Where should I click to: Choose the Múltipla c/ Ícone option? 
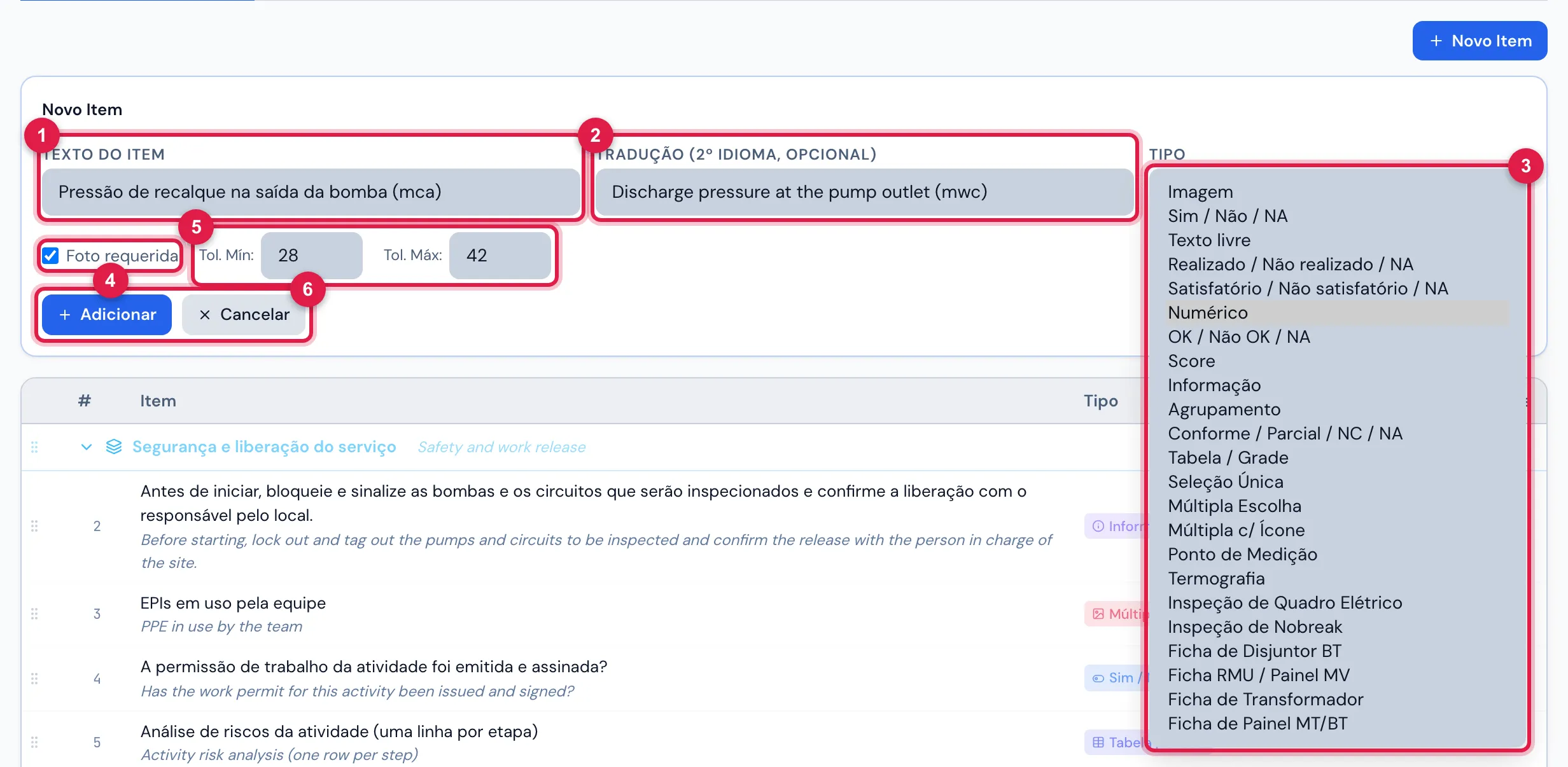click(1338, 530)
